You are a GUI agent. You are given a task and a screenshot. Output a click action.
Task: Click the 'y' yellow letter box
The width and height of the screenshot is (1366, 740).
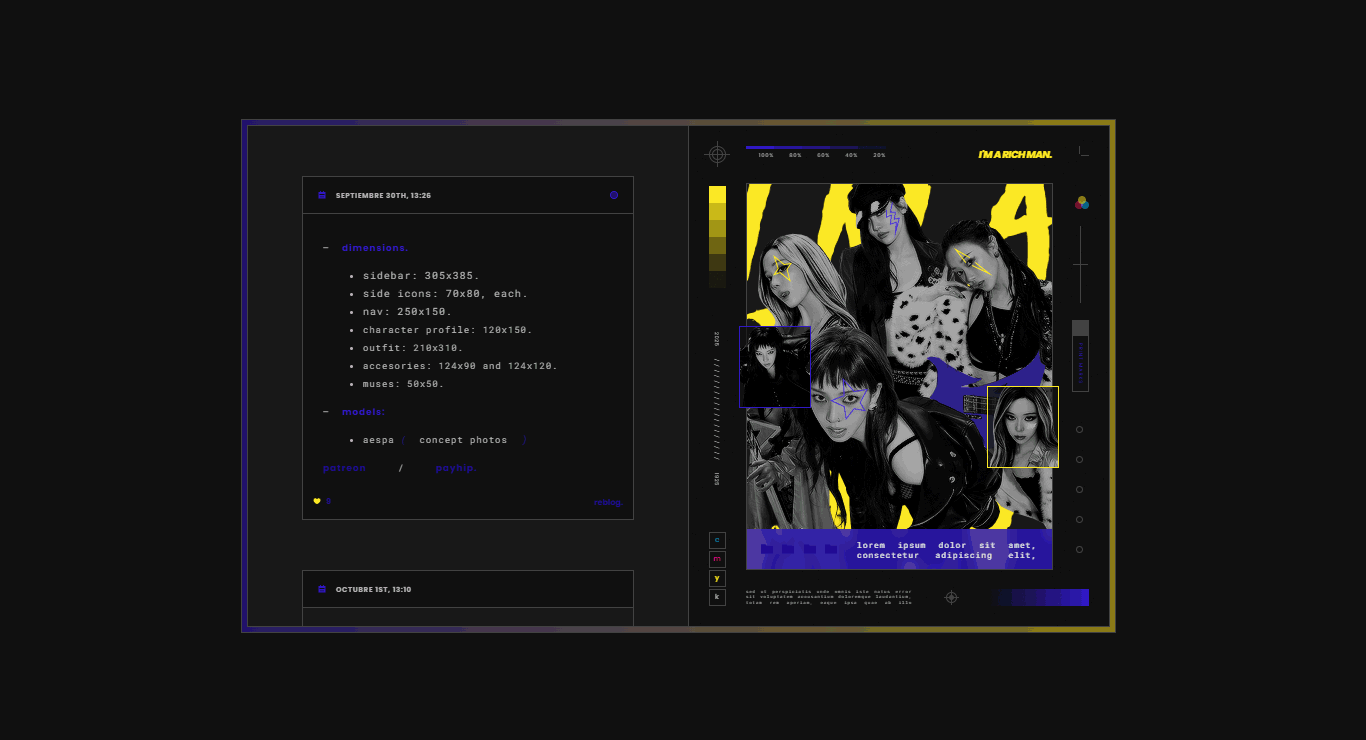coord(717,578)
